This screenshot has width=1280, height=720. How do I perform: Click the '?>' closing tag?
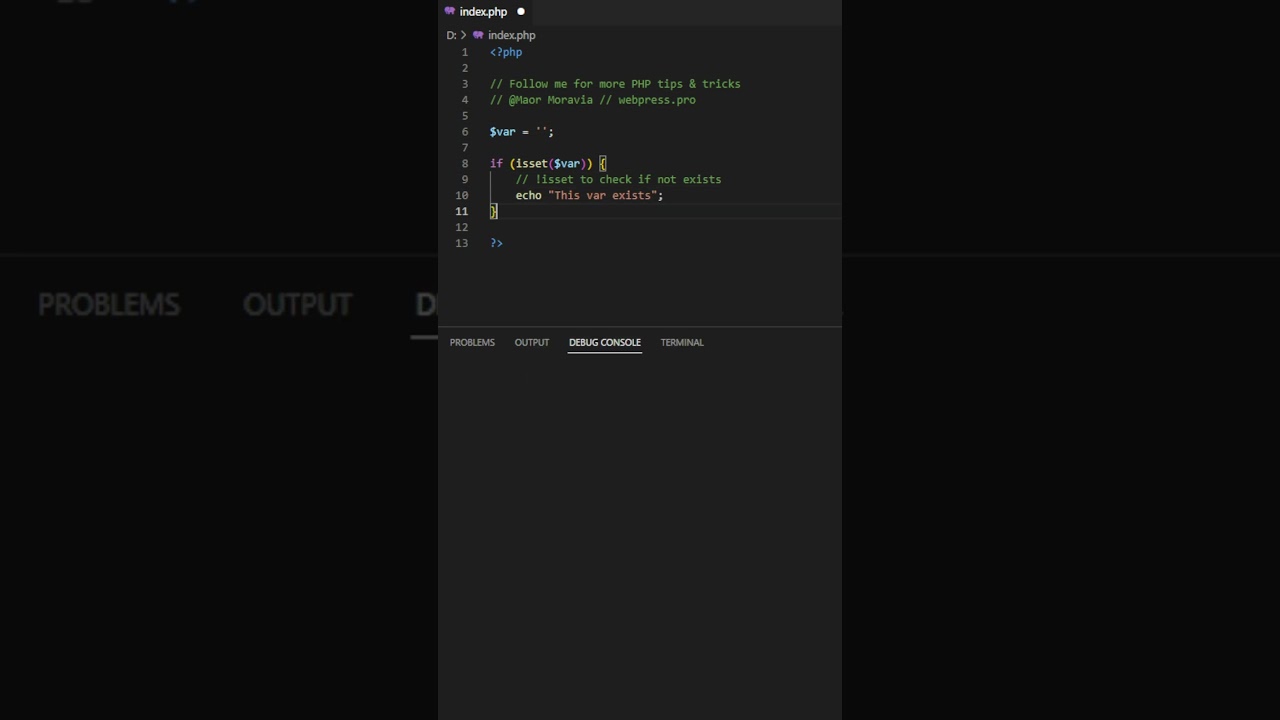[x=497, y=243]
